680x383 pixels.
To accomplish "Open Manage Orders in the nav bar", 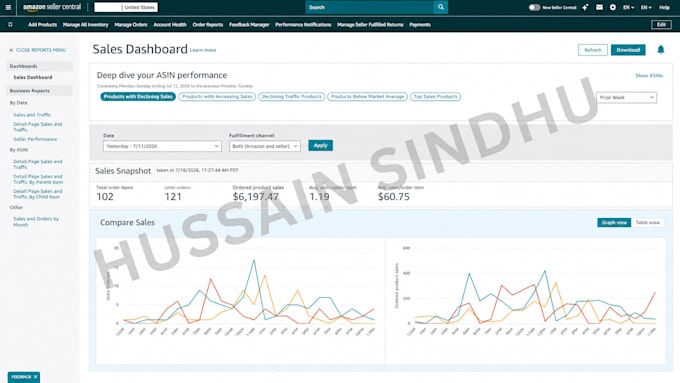I will [x=131, y=25].
